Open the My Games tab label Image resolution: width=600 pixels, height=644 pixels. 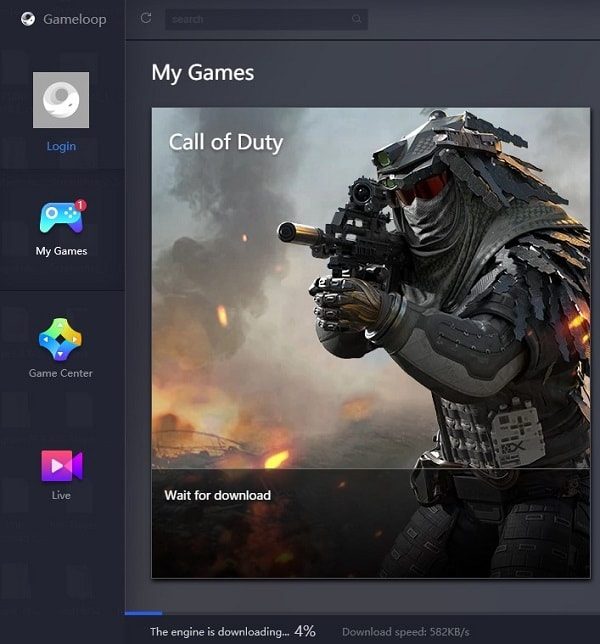coord(61,251)
